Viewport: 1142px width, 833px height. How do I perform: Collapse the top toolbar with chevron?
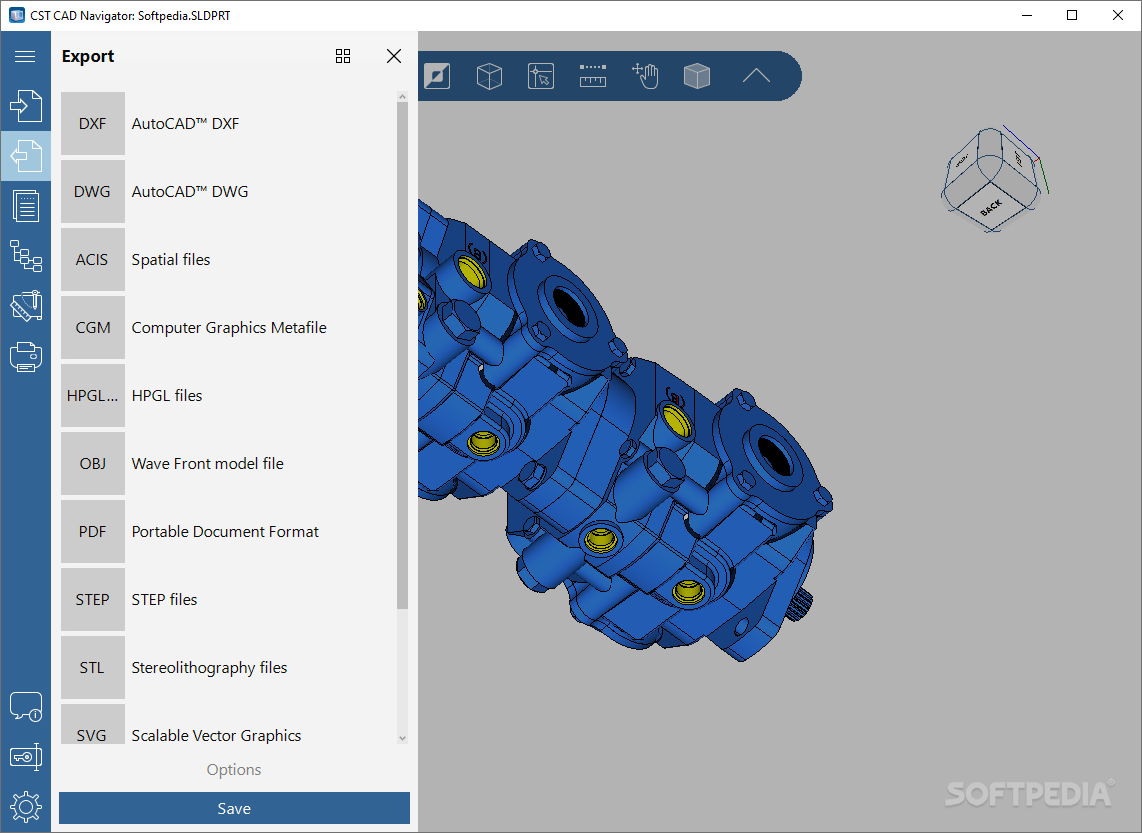coord(756,75)
